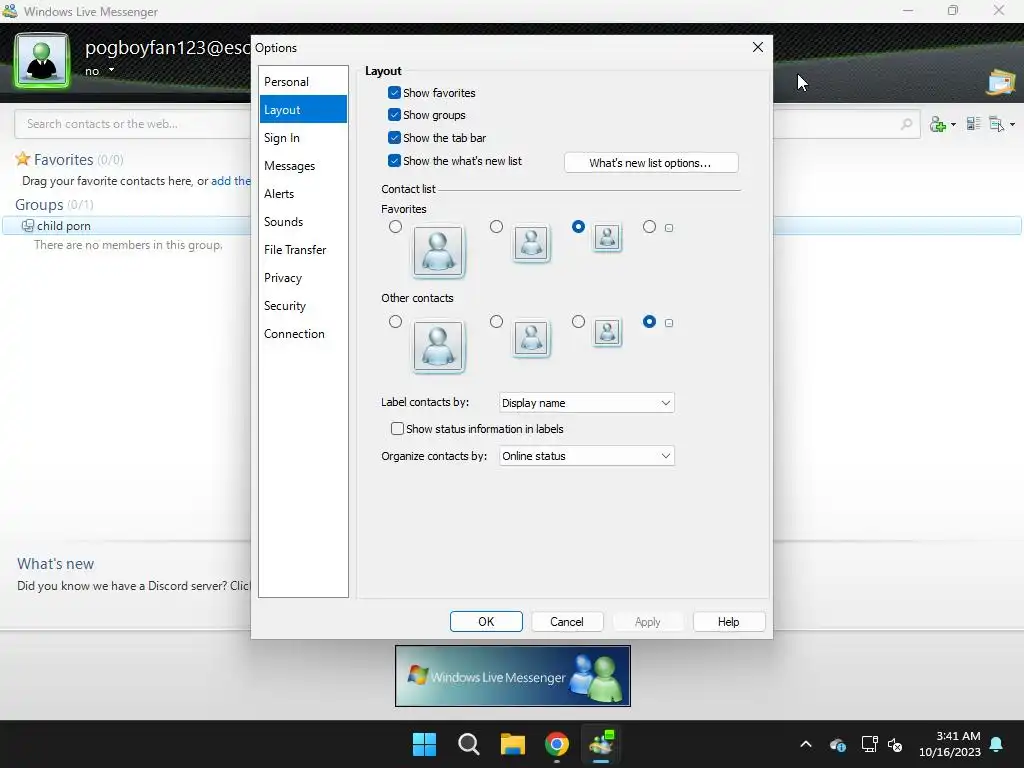Uncheck Show favorites

(x=394, y=93)
